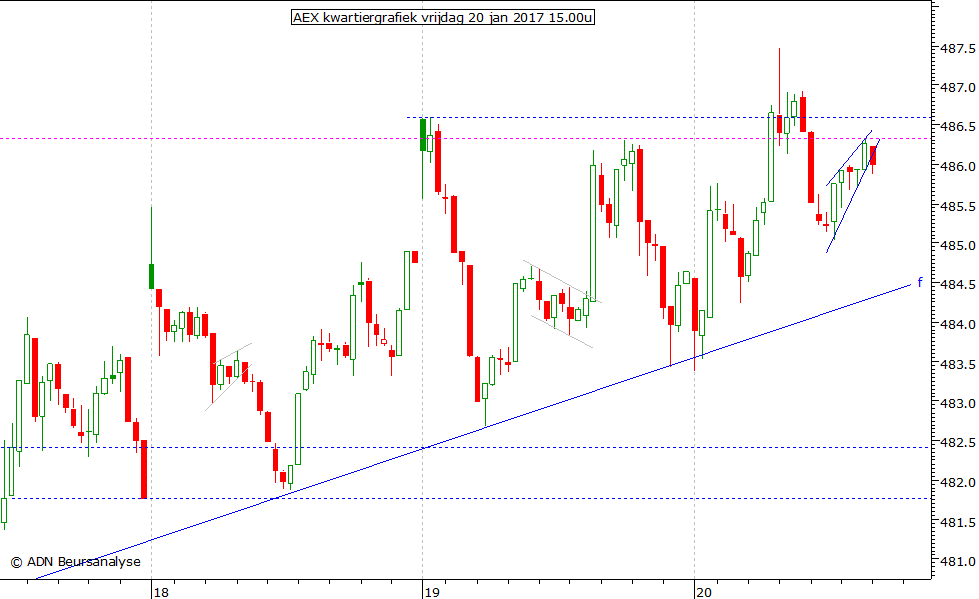
Task: Click the 486.0 price axis label
Action: tap(958, 167)
